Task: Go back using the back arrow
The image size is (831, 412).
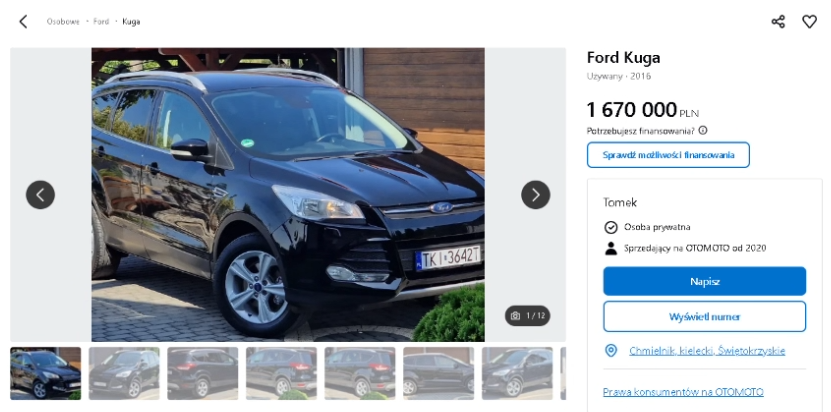Action: coord(23,22)
